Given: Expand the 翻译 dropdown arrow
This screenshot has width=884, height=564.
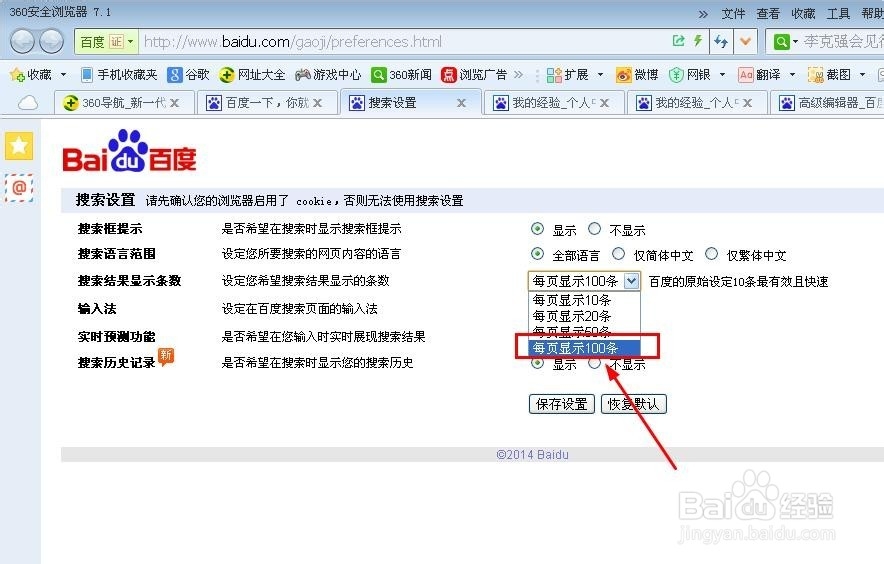Looking at the screenshot, I should click(x=792, y=74).
